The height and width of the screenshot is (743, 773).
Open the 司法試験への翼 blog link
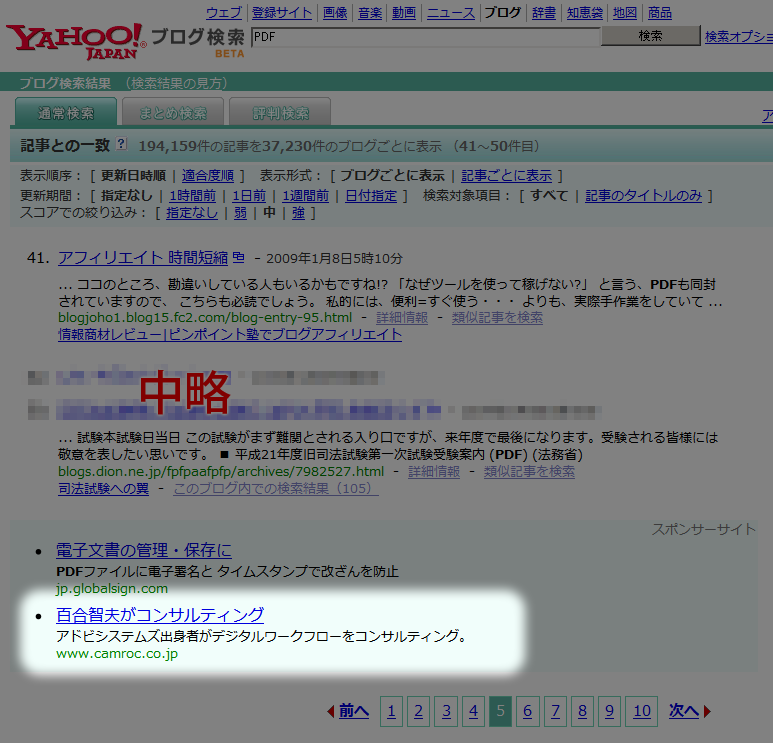(x=104, y=489)
